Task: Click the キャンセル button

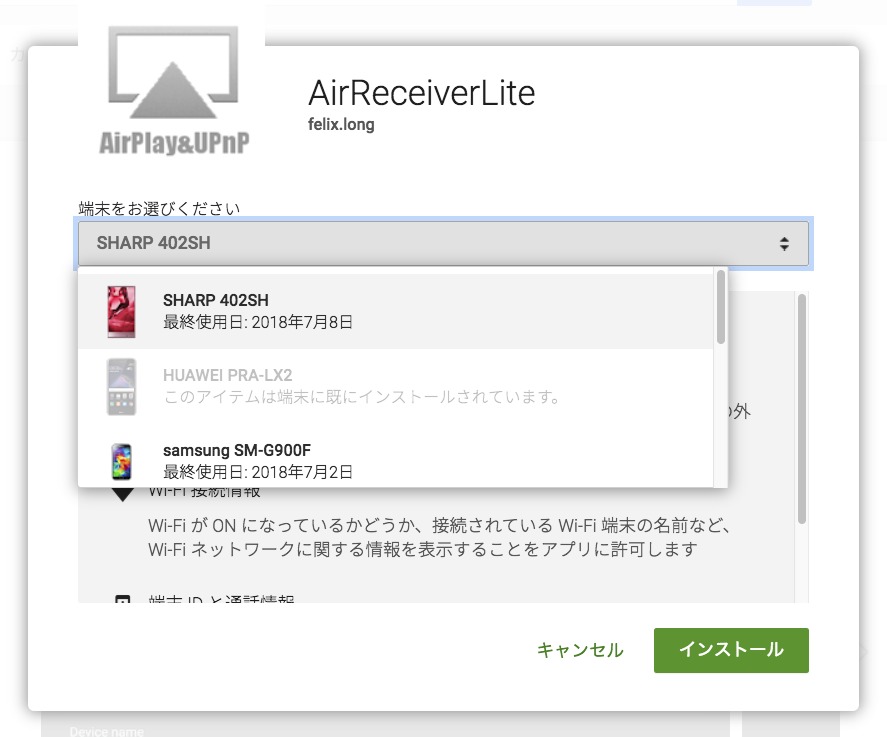Action: coord(580,650)
